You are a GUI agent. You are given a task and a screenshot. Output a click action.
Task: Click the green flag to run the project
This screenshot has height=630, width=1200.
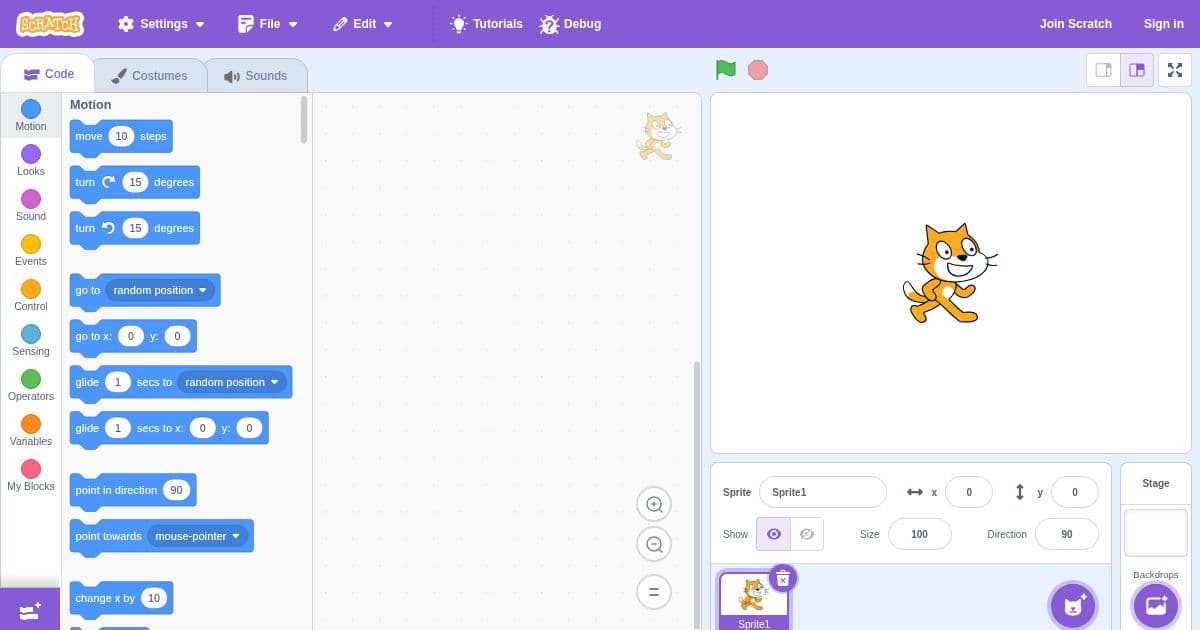726,70
